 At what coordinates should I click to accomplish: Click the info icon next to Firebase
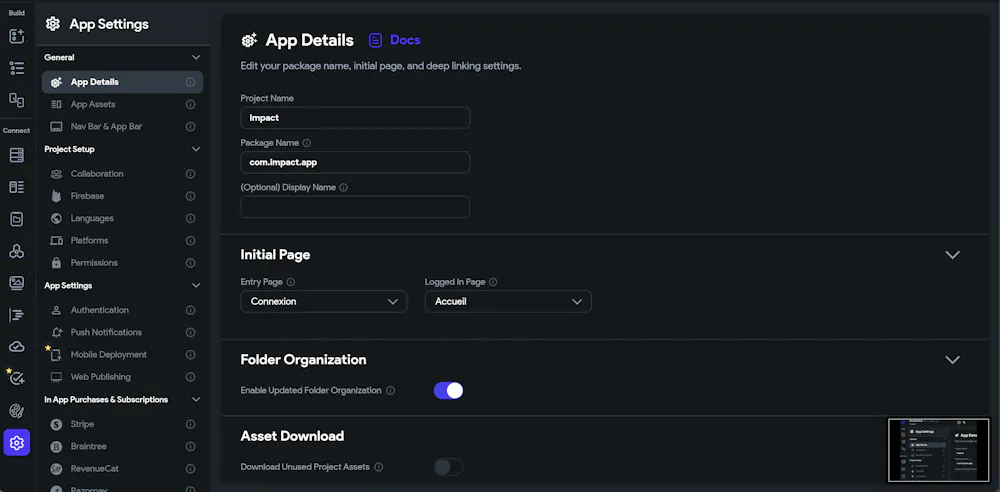coord(190,196)
